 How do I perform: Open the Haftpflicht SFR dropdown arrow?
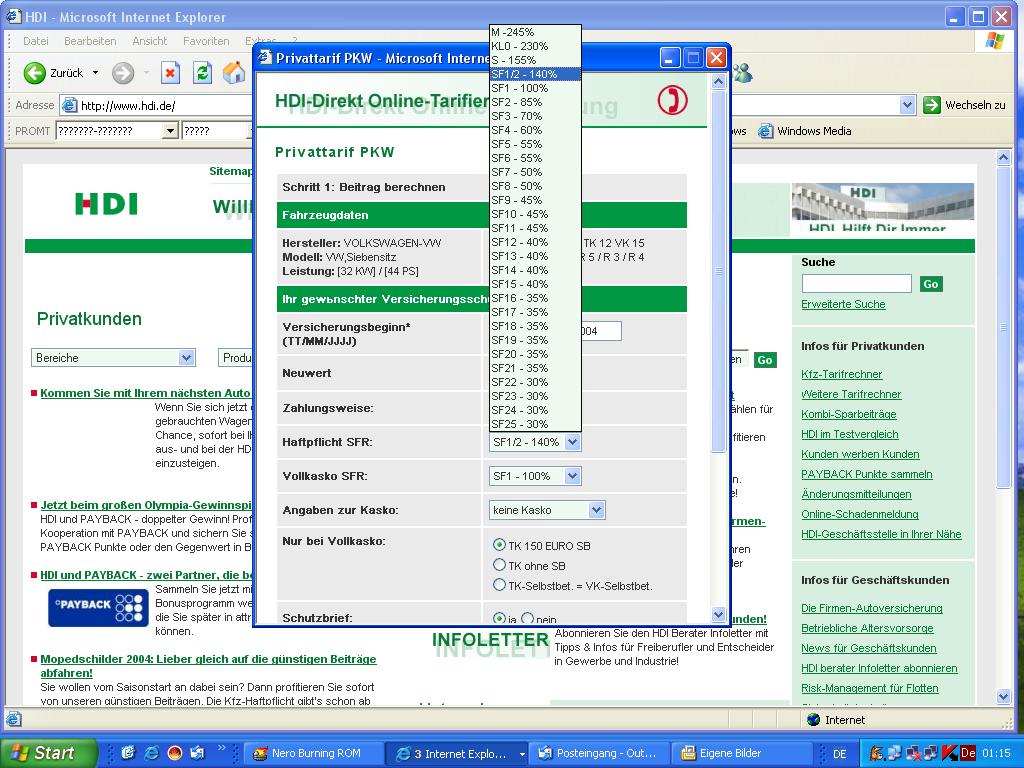[x=572, y=442]
